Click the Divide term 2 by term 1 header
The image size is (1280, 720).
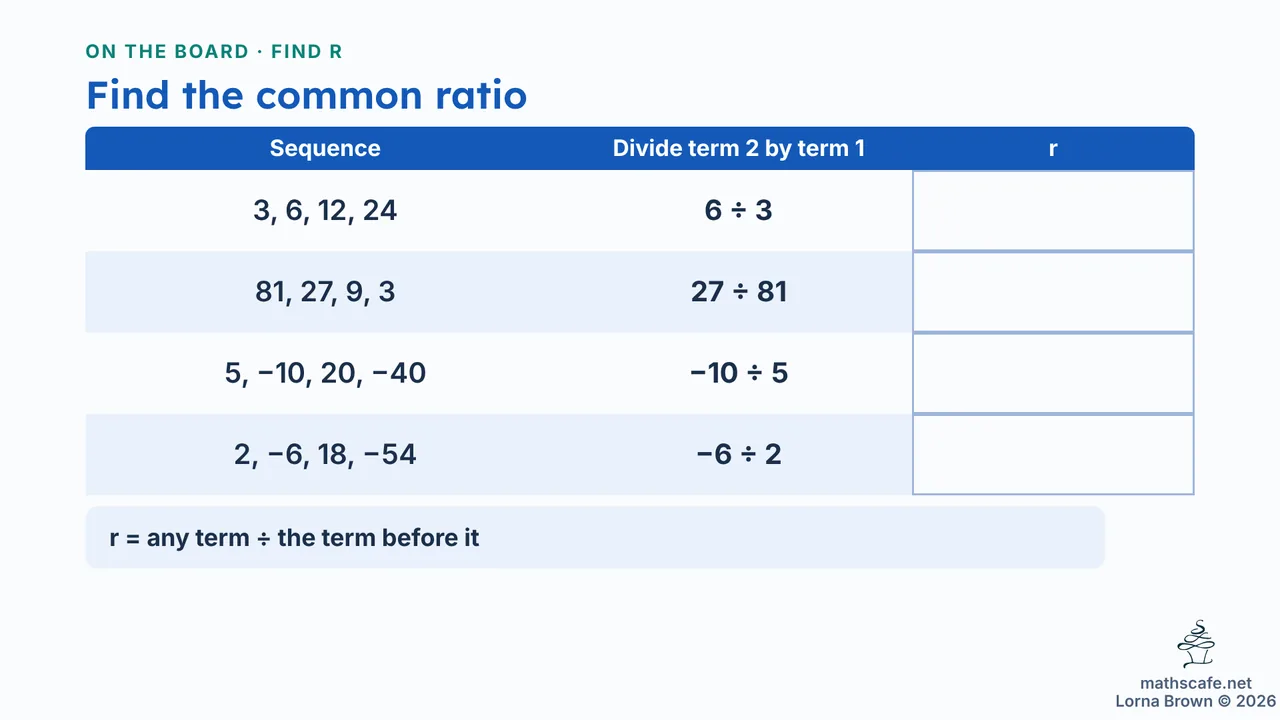739,148
